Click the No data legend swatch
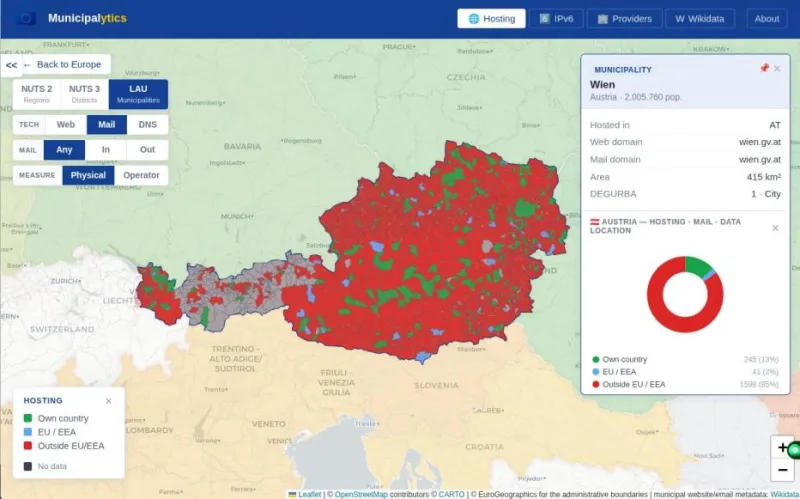800x499 pixels. (28, 466)
